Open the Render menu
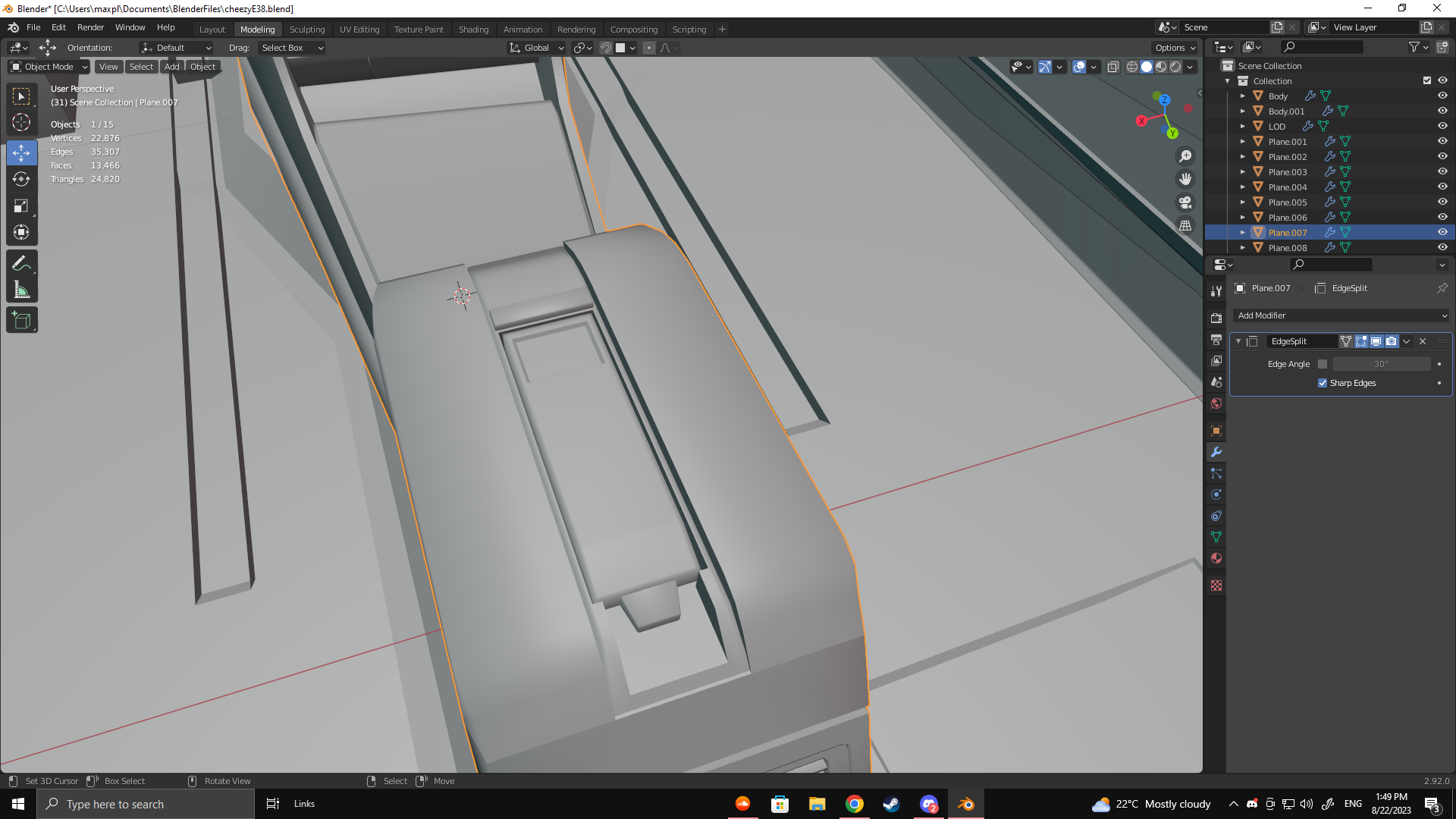This screenshot has height=819, width=1456. point(90,27)
